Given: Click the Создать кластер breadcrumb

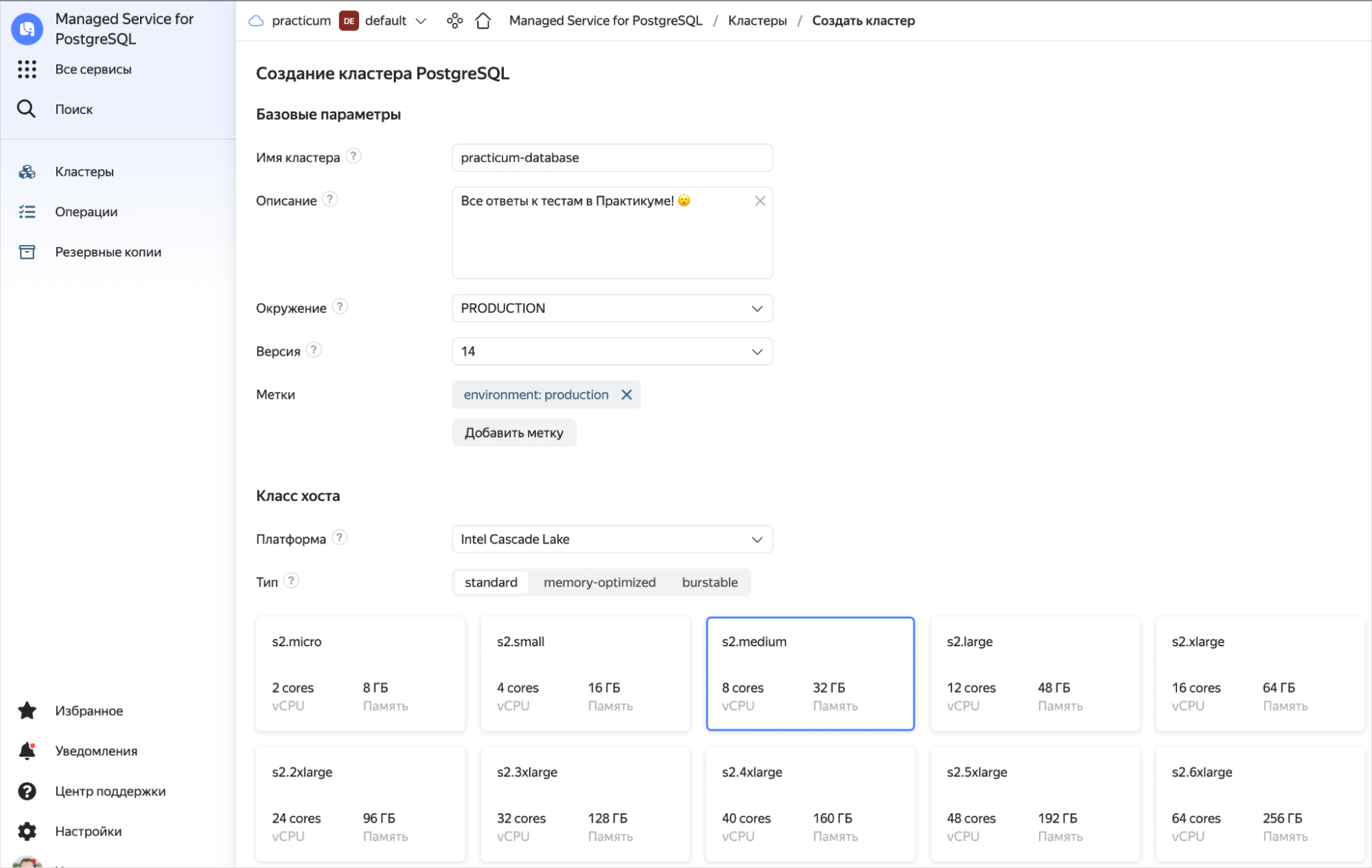Looking at the screenshot, I should pyautogui.click(x=863, y=21).
